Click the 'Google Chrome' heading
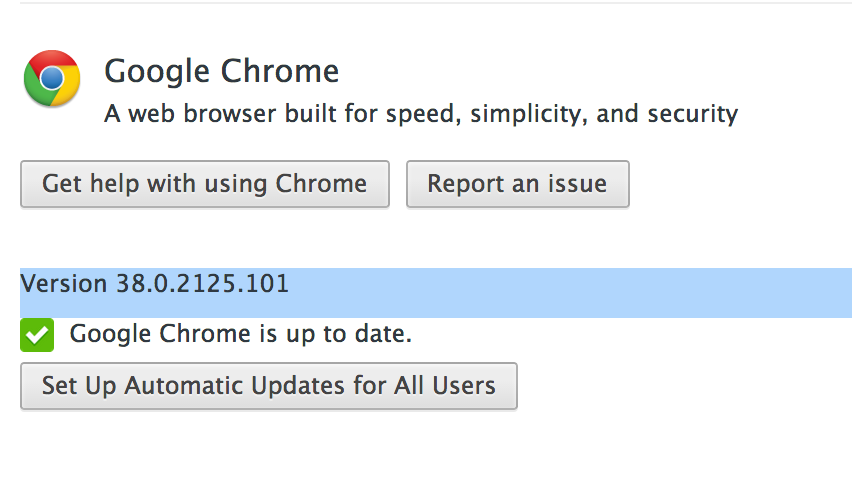Image resolution: width=852 pixels, height=504 pixels. click(222, 72)
